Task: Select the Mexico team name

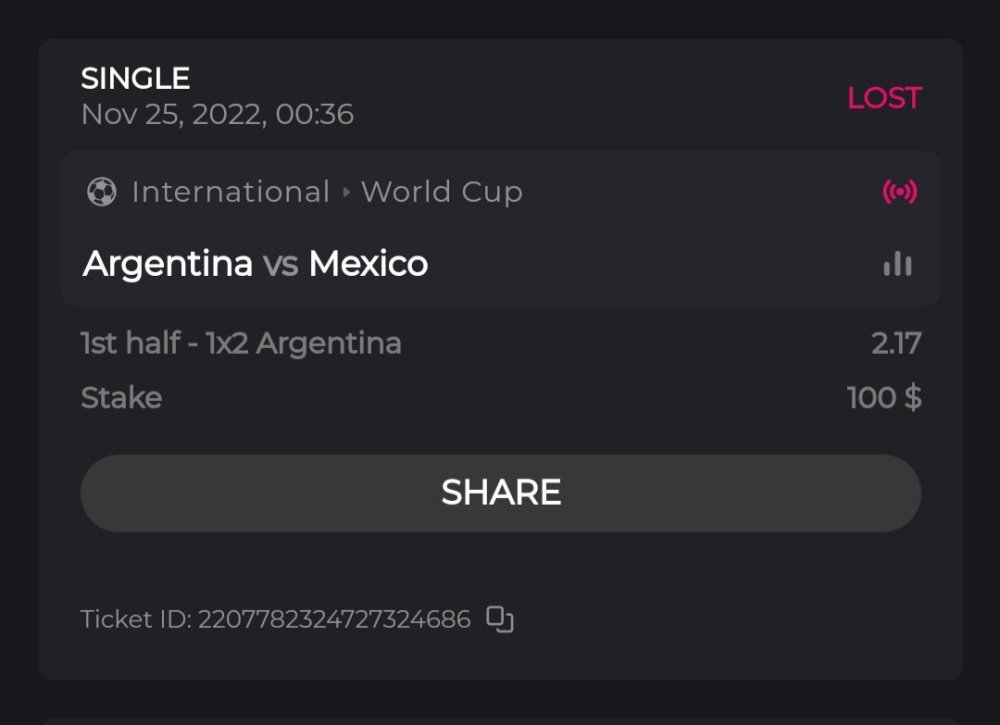Action: [368, 264]
